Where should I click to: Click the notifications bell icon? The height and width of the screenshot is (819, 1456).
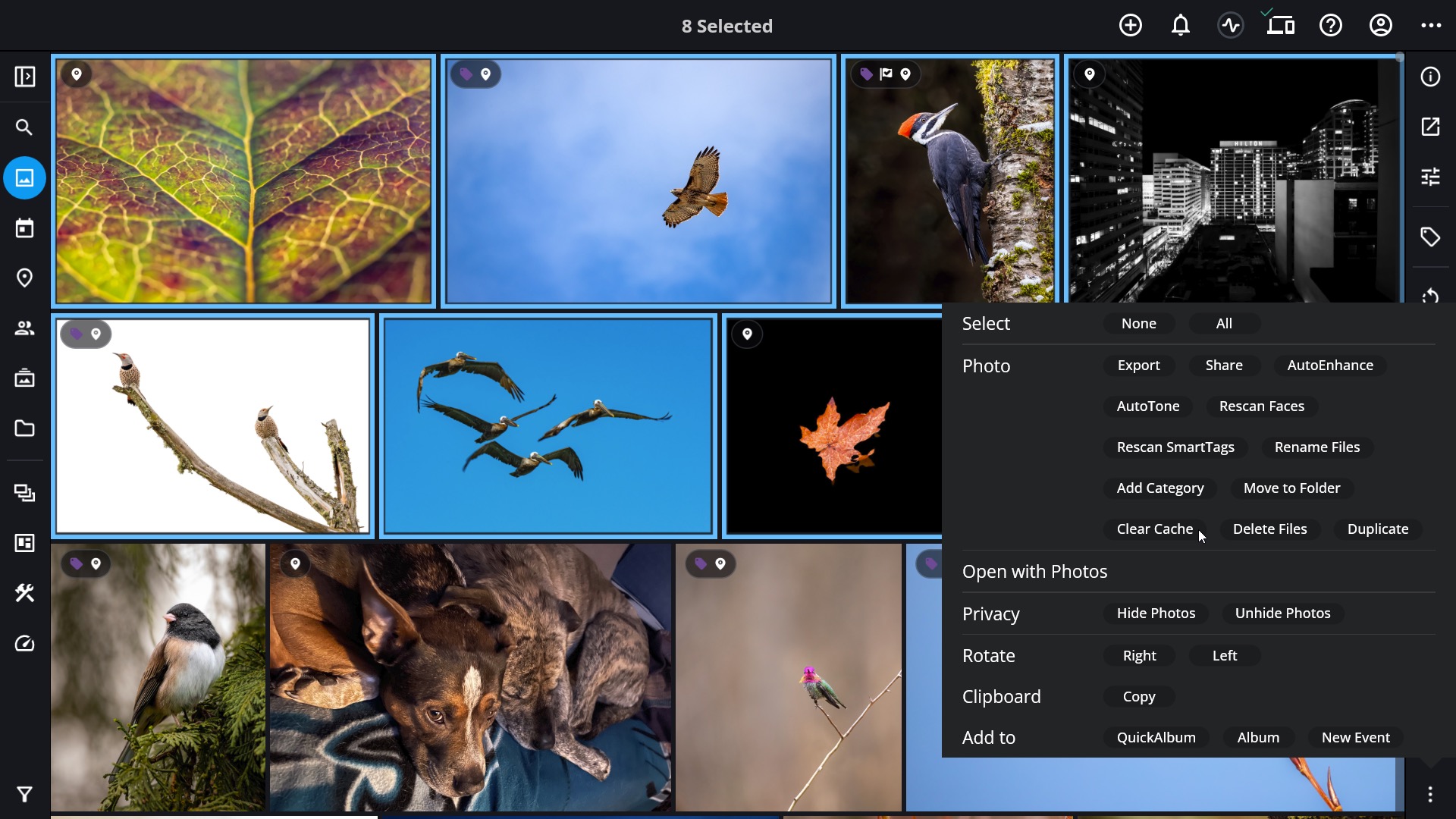coord(1181,26)
